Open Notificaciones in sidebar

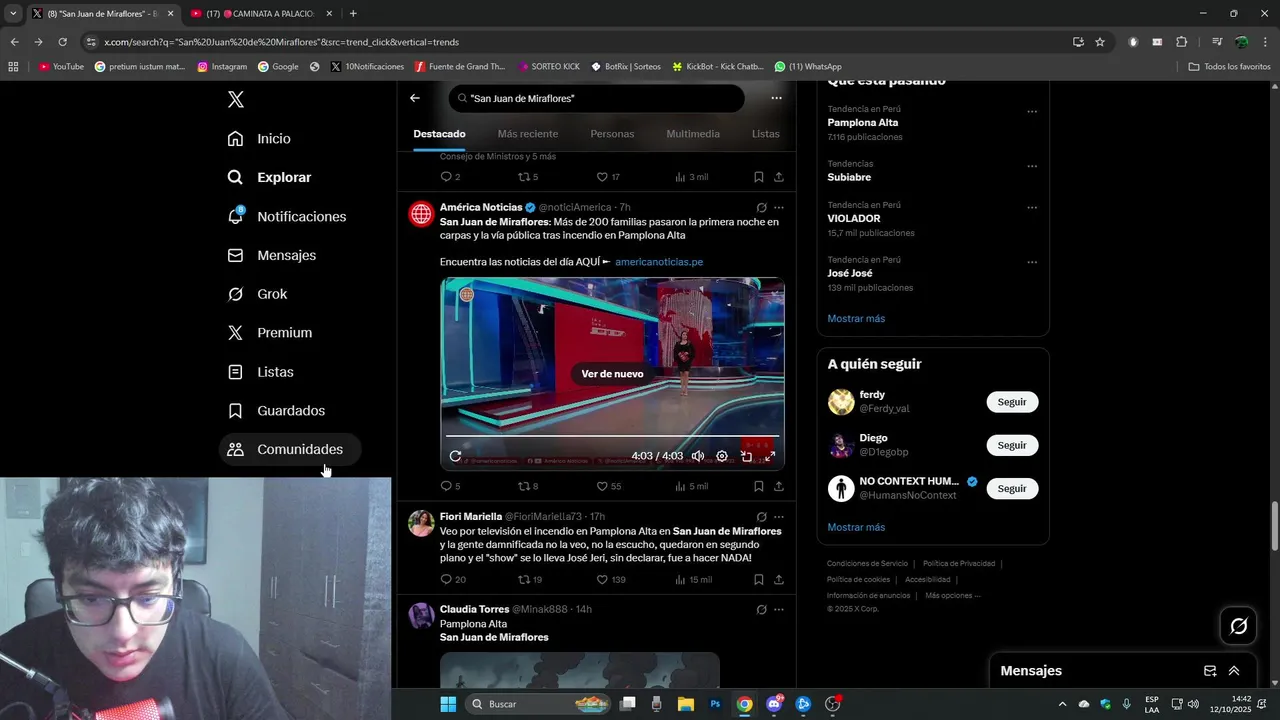pos(286,216)
